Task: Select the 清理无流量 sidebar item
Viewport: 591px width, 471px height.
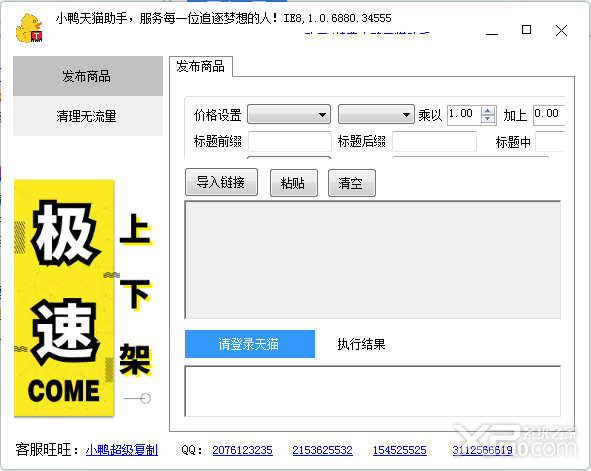Action: pyautogui.click(x=88, y=116)
